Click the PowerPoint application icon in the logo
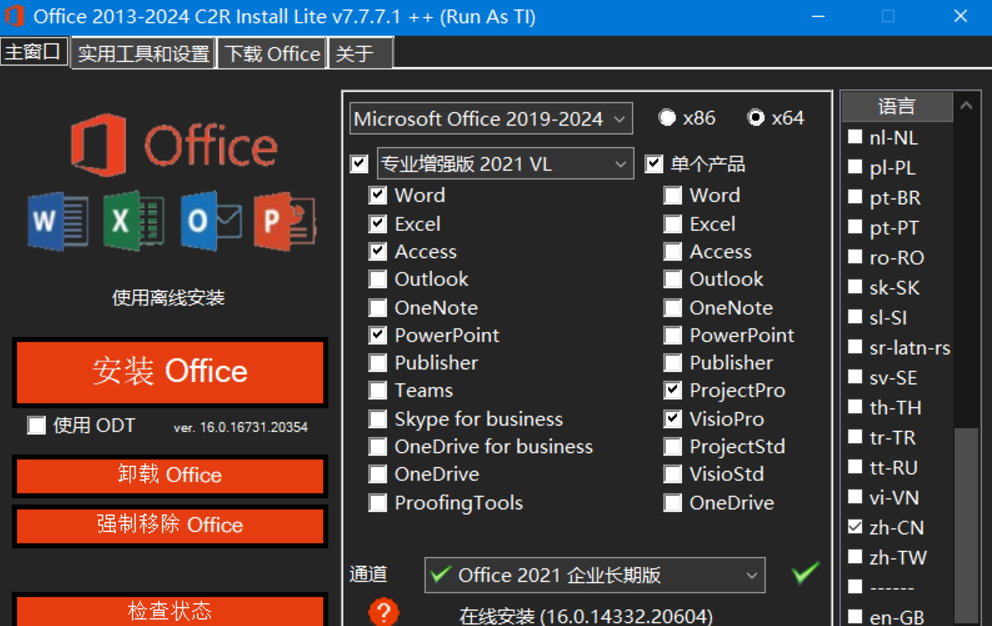 pyautogui.click(x=285, y=221)
